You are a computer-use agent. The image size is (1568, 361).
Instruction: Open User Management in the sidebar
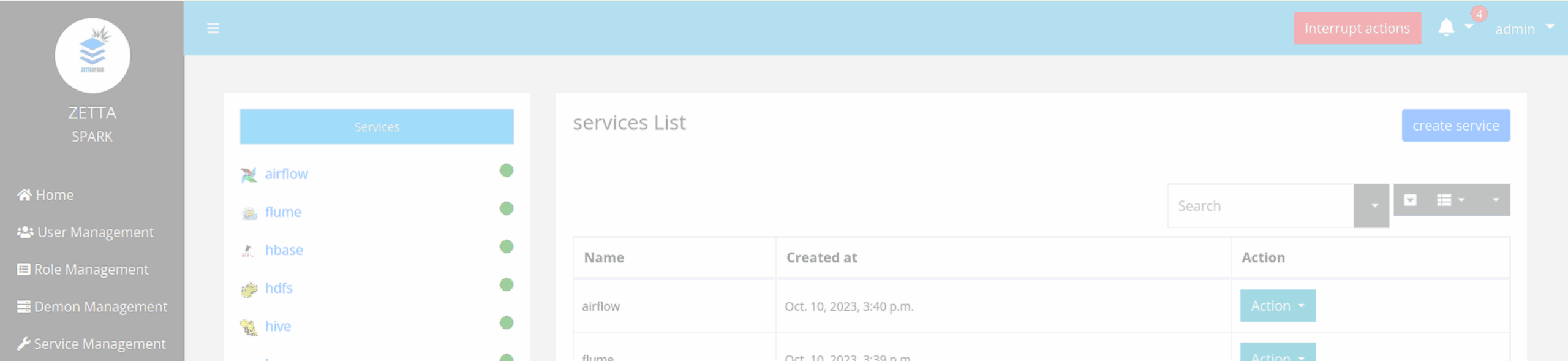(86, 232)
